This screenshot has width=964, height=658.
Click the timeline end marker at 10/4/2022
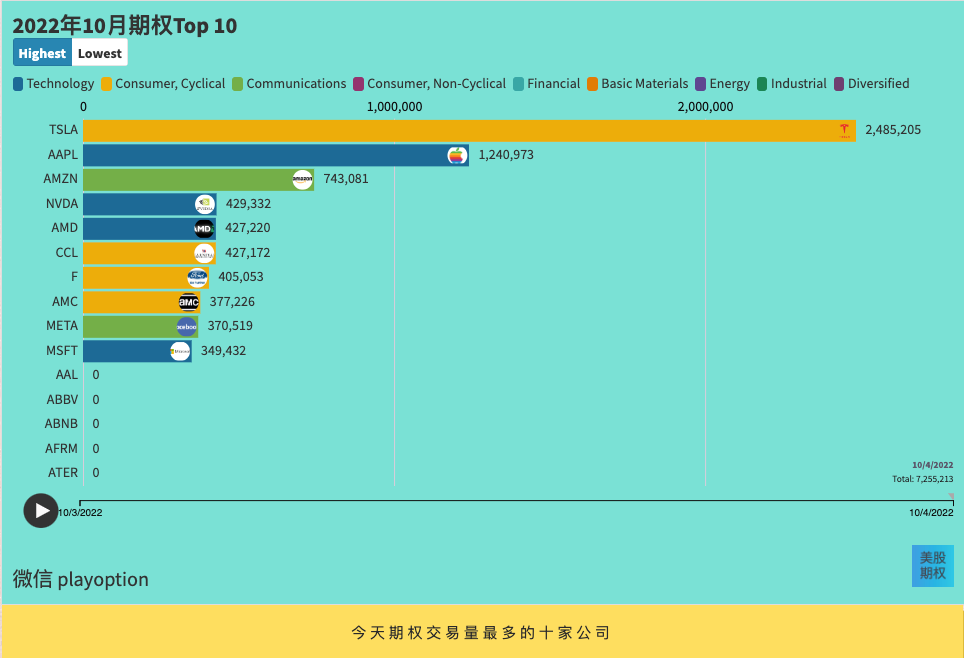951,496
